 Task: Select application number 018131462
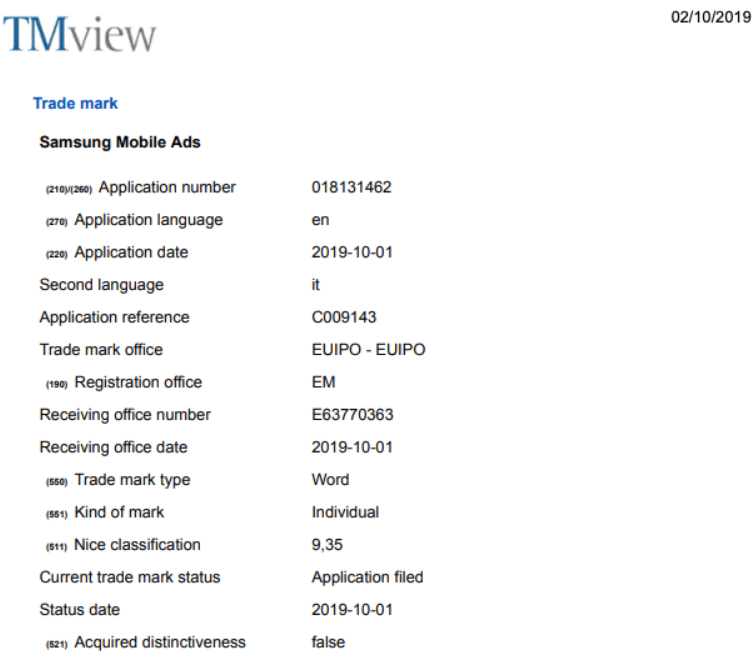pos(351,187)
